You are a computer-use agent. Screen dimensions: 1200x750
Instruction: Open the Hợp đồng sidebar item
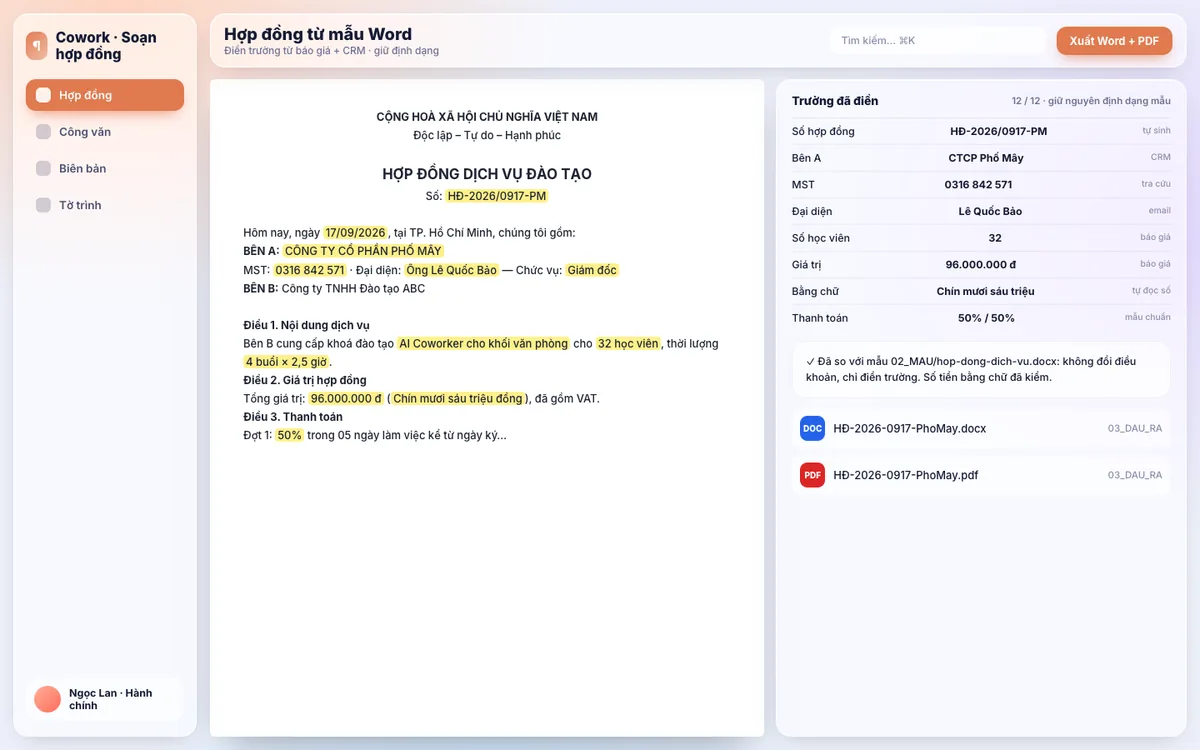105,95
